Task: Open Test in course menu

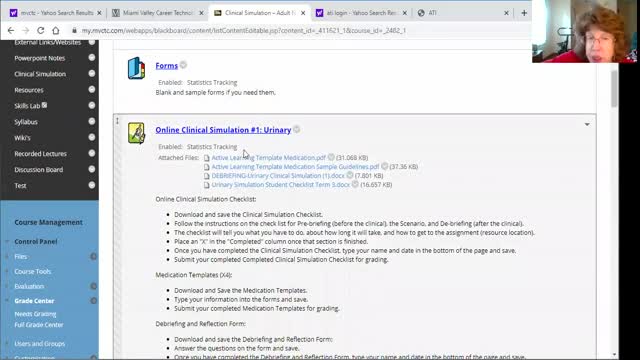Action: [x=20, y=186]
